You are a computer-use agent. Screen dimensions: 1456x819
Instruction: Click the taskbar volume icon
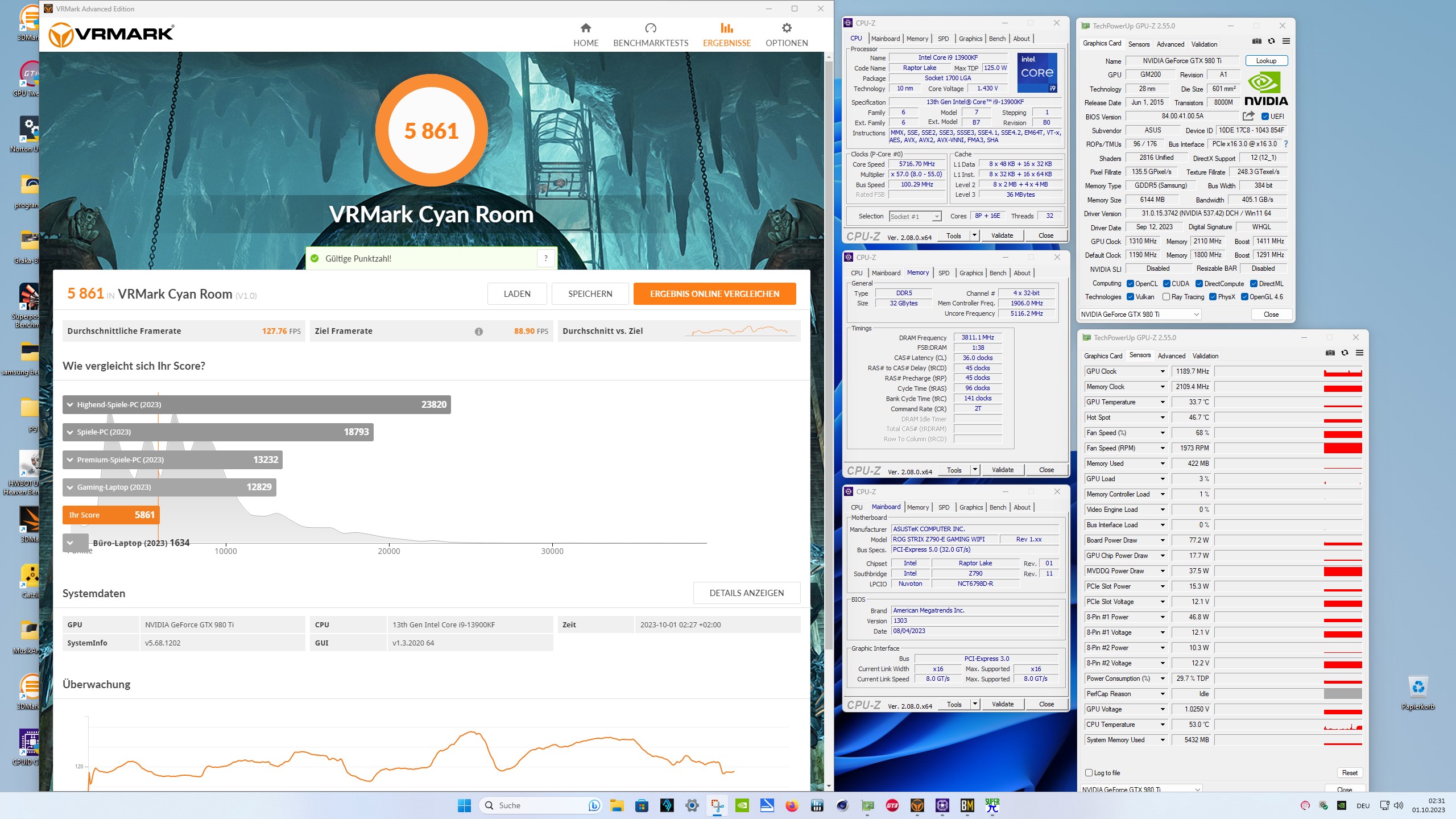point(1399,805)
